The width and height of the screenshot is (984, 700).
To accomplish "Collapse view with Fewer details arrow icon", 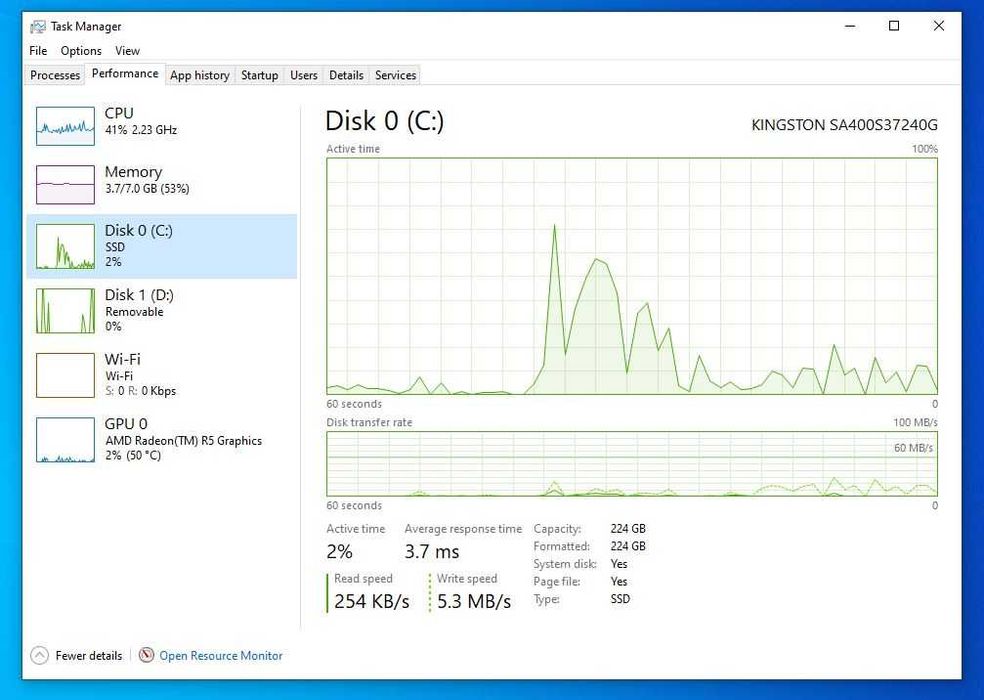I will tap(39, 655).
